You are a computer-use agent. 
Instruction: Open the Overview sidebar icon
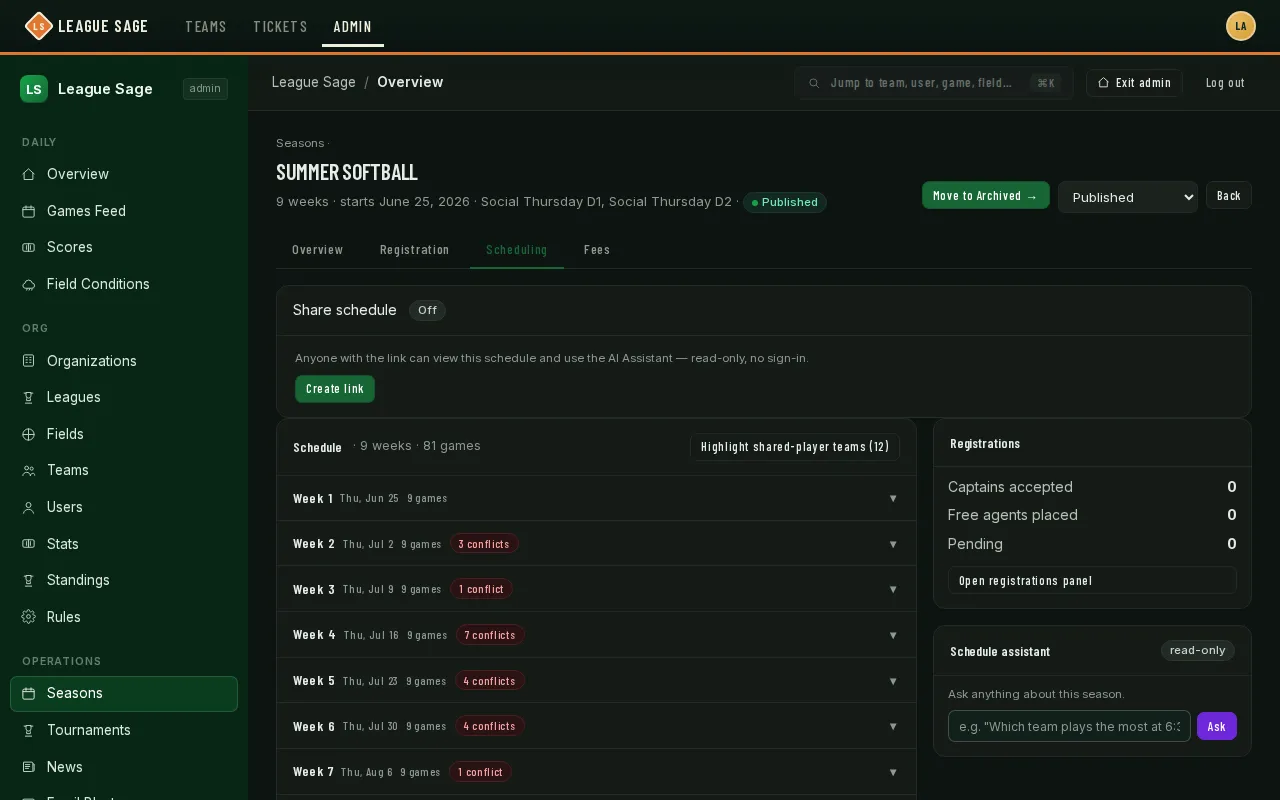point(29,174)
